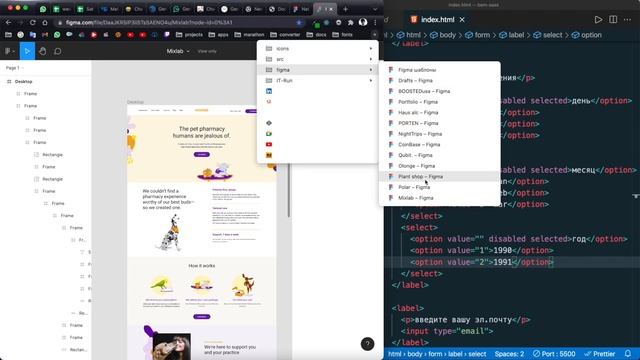Open the YouTube bookmark in overflow list
Screen dimensions: 640x360
coord(269,144)
